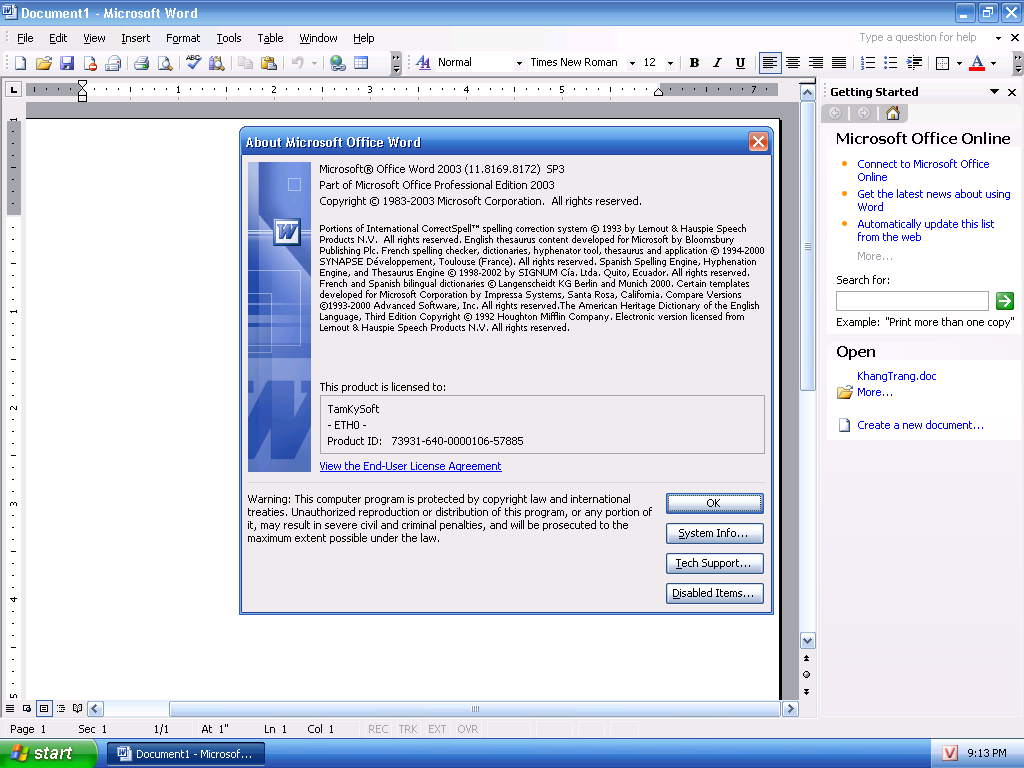Click the Outside Border icon
1024x768 pixels.
pyautogui.click(x=942, y=63)
